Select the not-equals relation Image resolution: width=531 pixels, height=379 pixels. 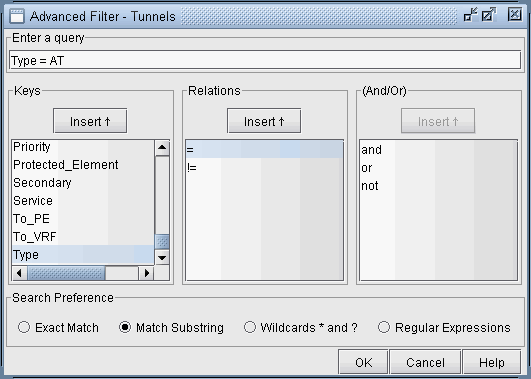pos(264,167)
